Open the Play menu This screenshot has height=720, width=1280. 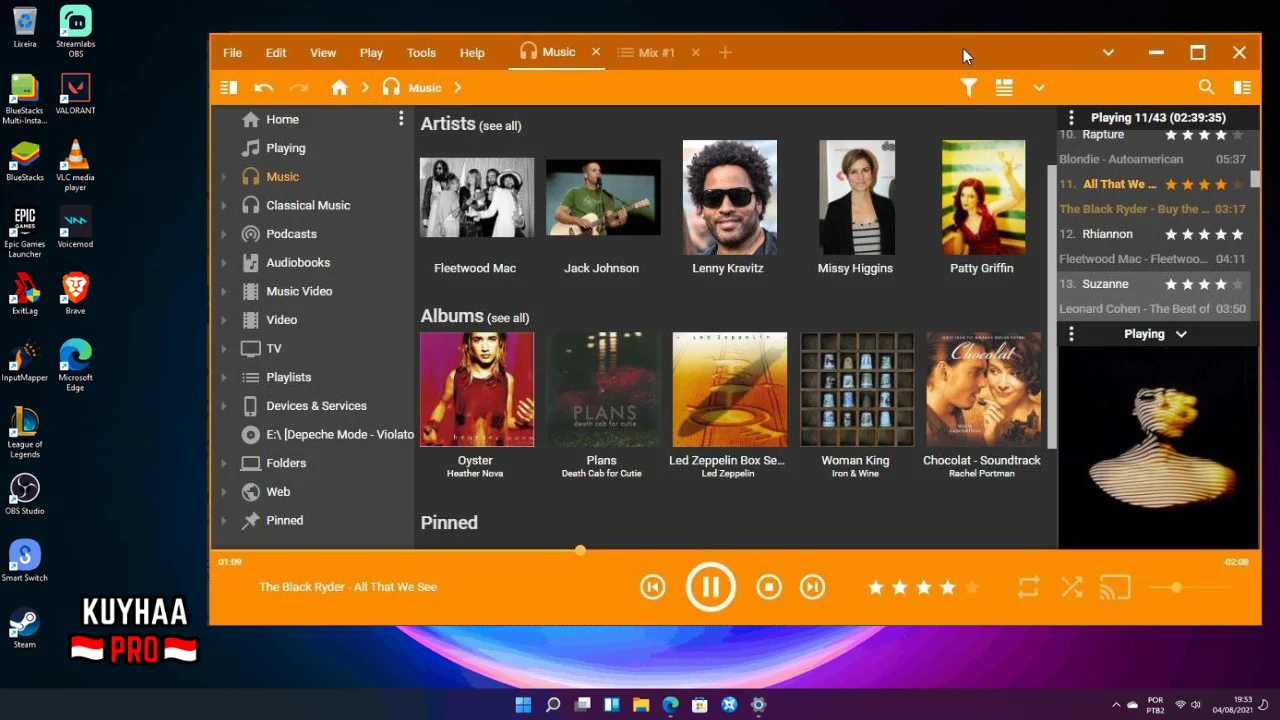(x=371, y=53)
